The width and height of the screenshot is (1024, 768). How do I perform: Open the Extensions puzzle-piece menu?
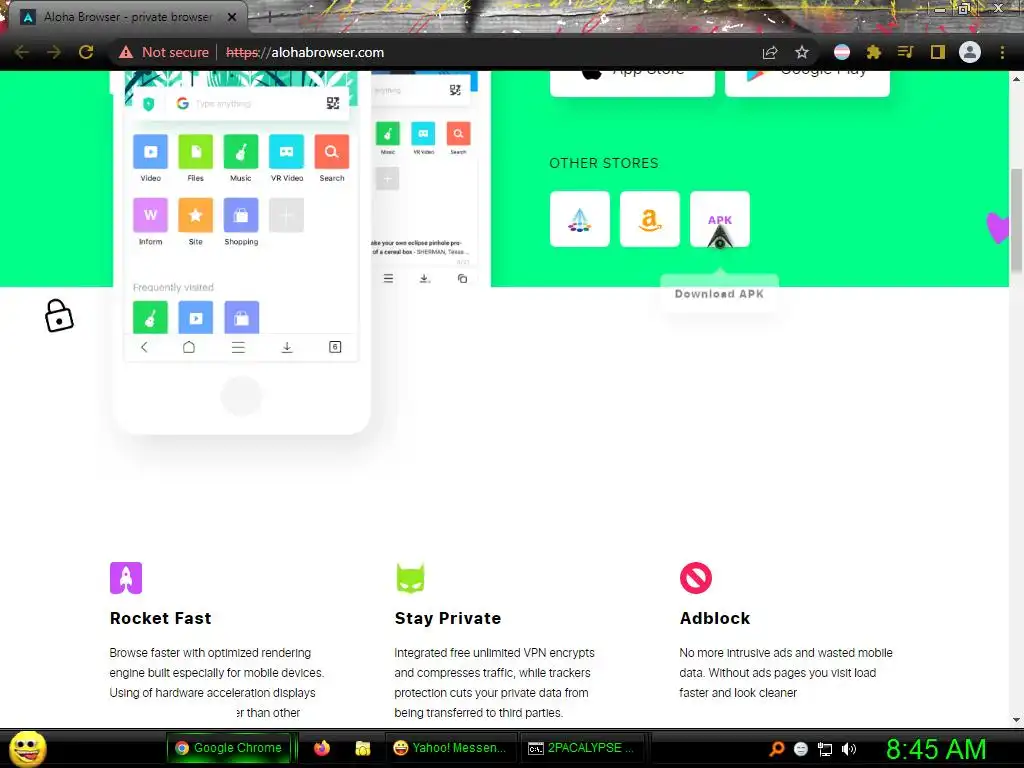874,52
